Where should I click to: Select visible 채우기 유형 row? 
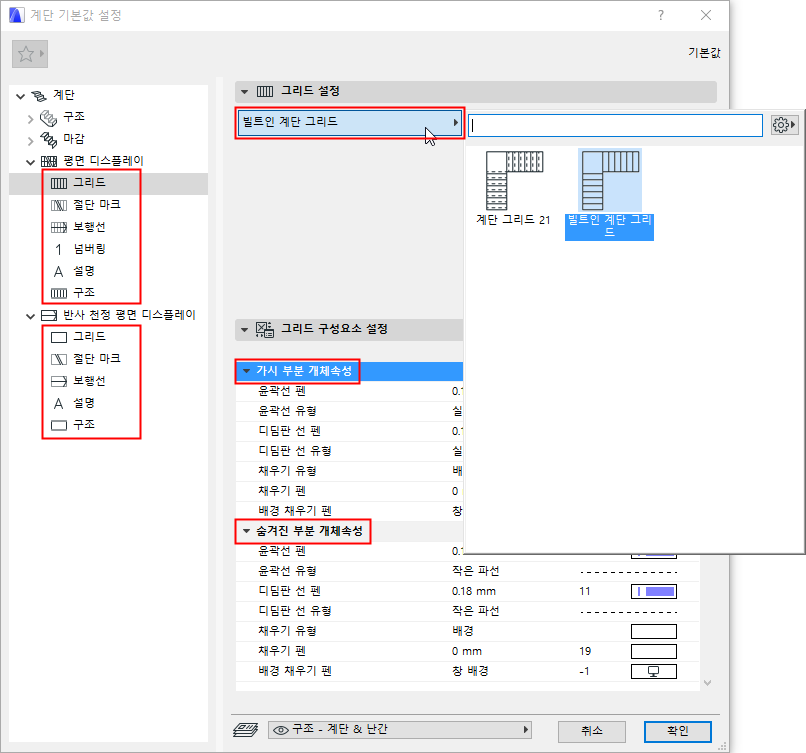(x=350, y=471)
